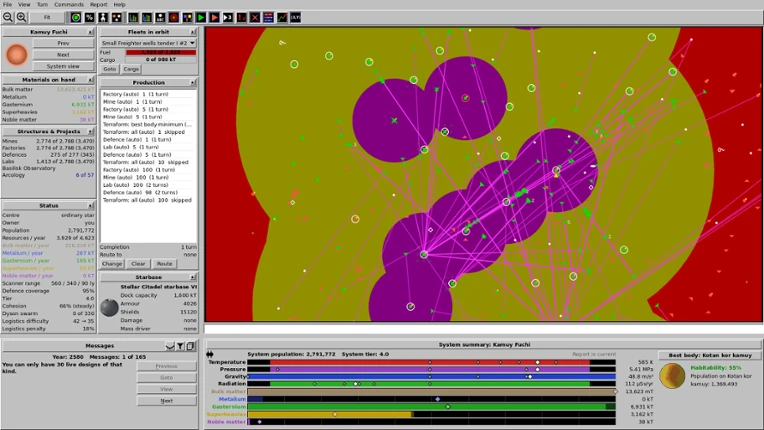Click the production Change button
764x430 pixels.
112,263
